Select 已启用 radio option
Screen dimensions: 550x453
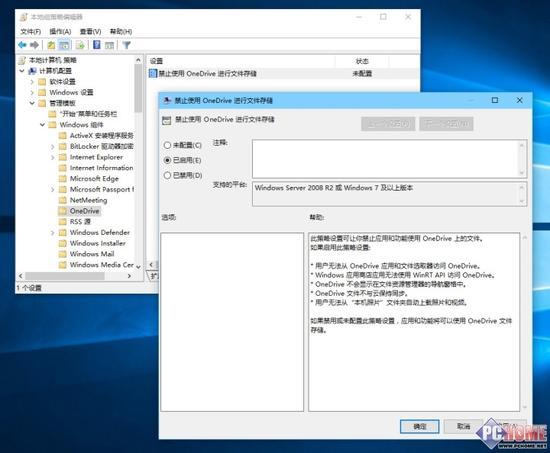tap(167, 160)
